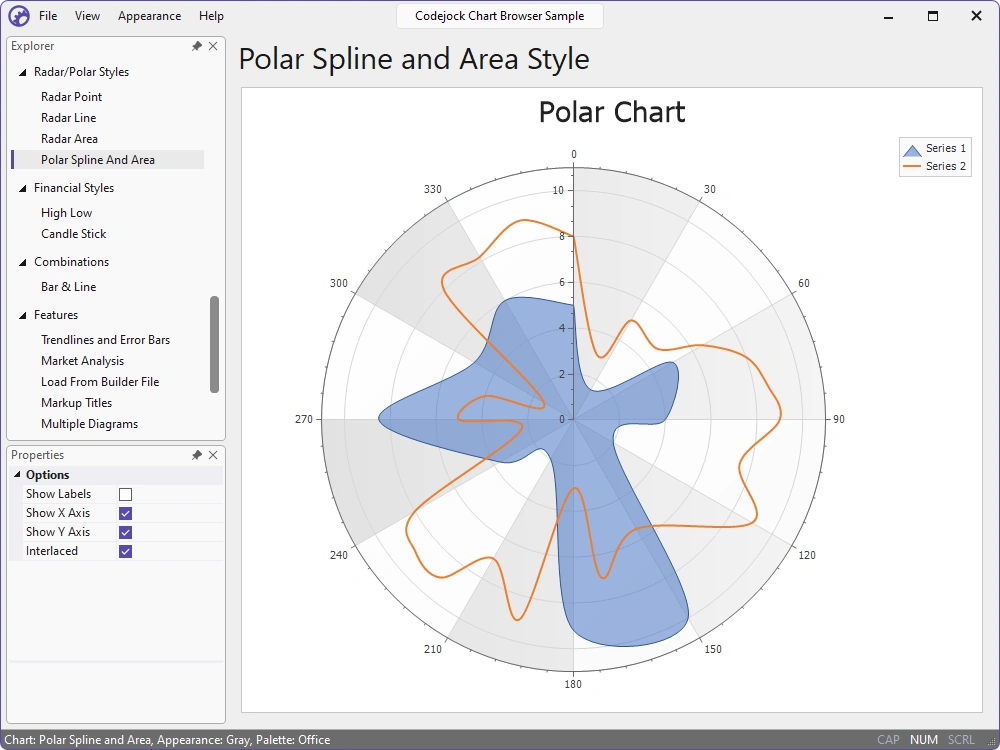
Task: Open Trendlines and Error Bars sample
Action: point(105,340)
